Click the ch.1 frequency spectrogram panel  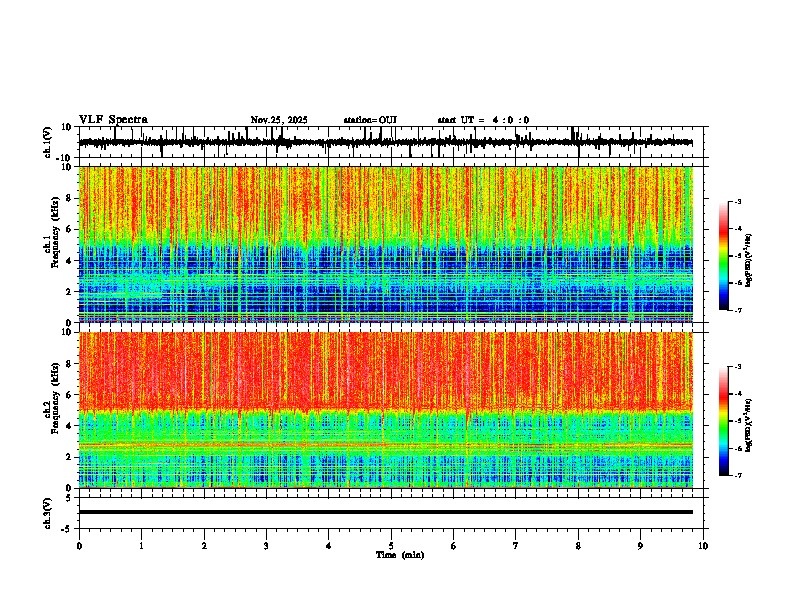coord(386,244)
